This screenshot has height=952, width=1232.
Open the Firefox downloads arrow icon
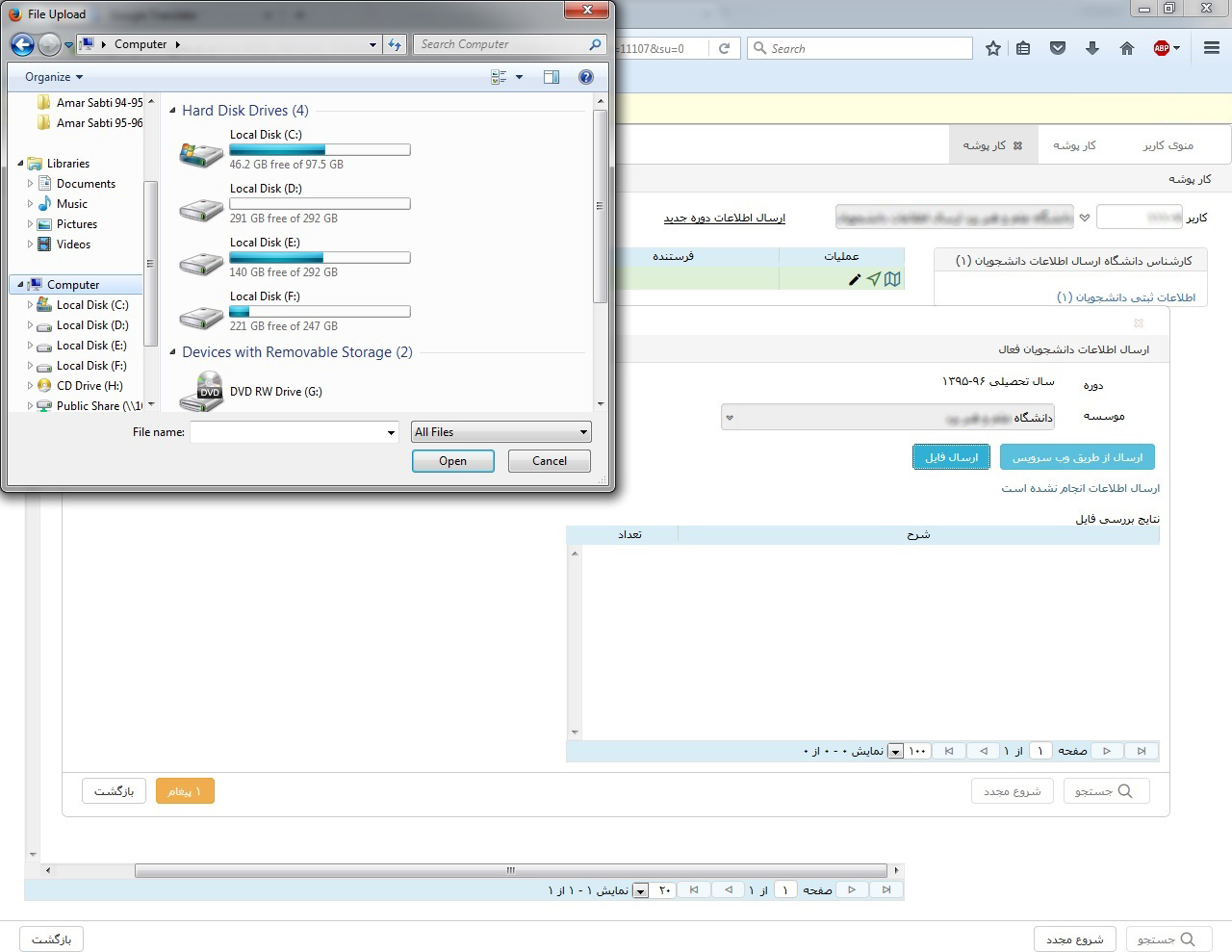[x=1092, y=48]
